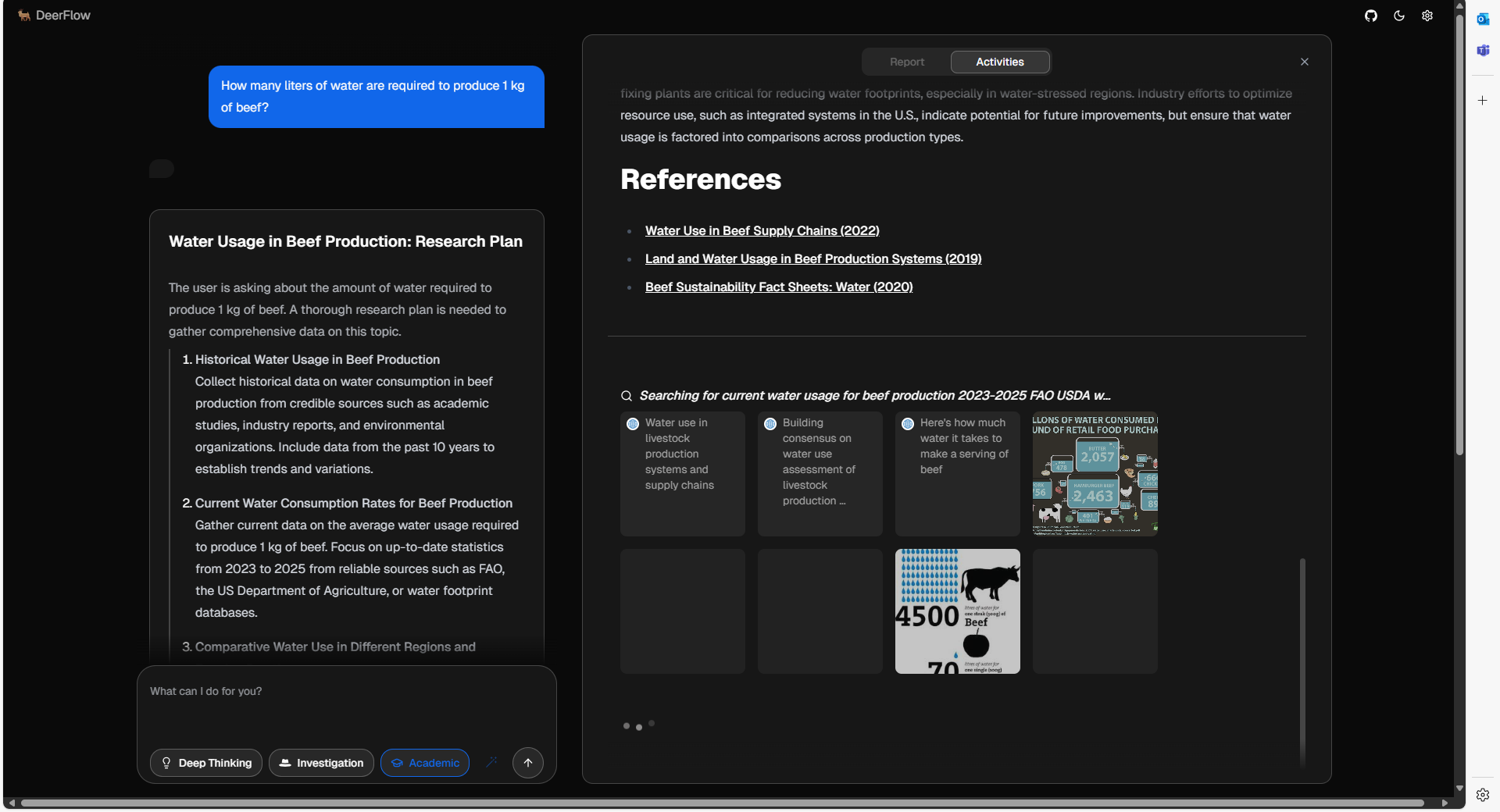Click the search magnifier icon beside the query
The image size is (1500, 812).
(x=627, y=396)
